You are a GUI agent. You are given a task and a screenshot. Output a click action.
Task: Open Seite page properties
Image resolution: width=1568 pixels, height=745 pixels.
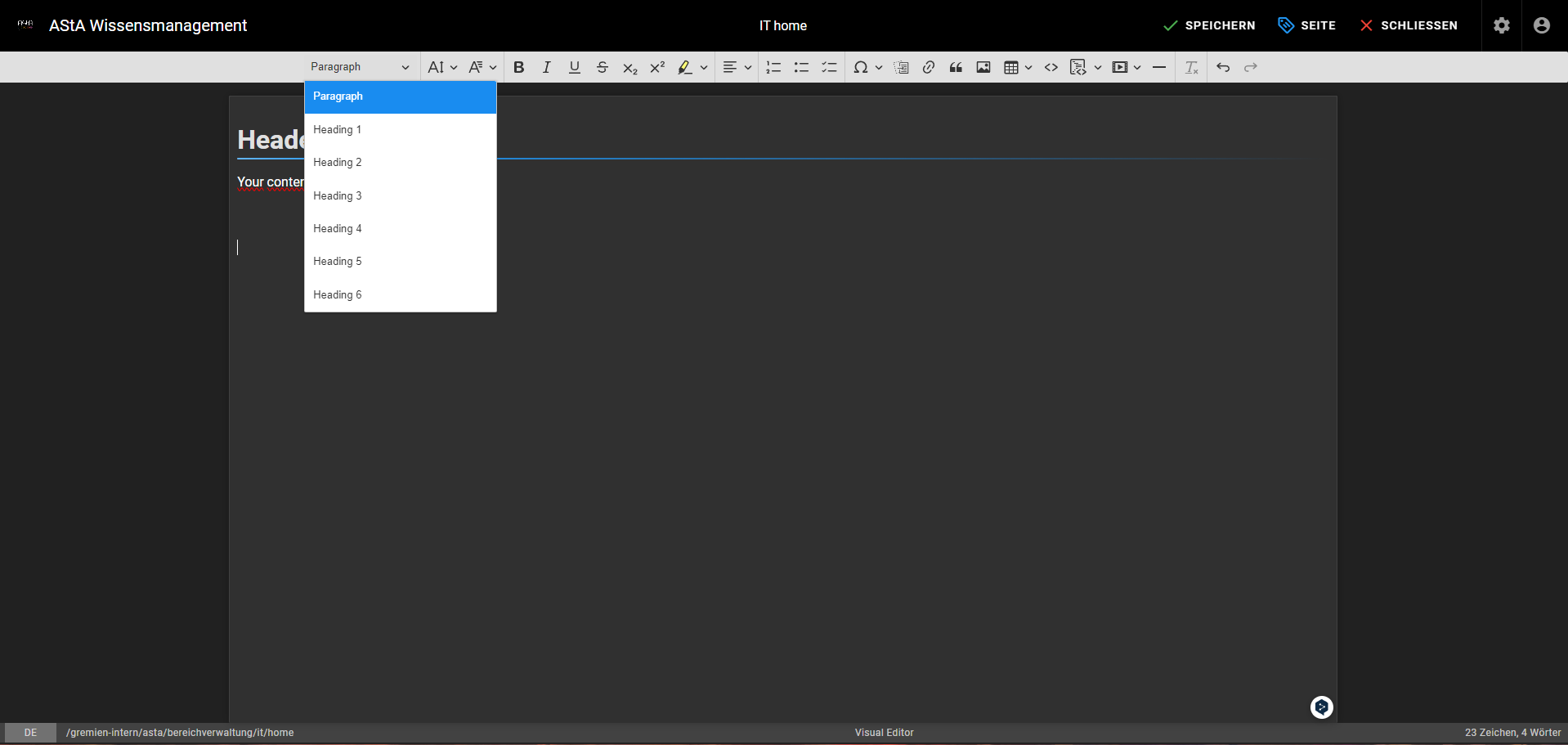pyautogui.click(x=1307, y=25)
